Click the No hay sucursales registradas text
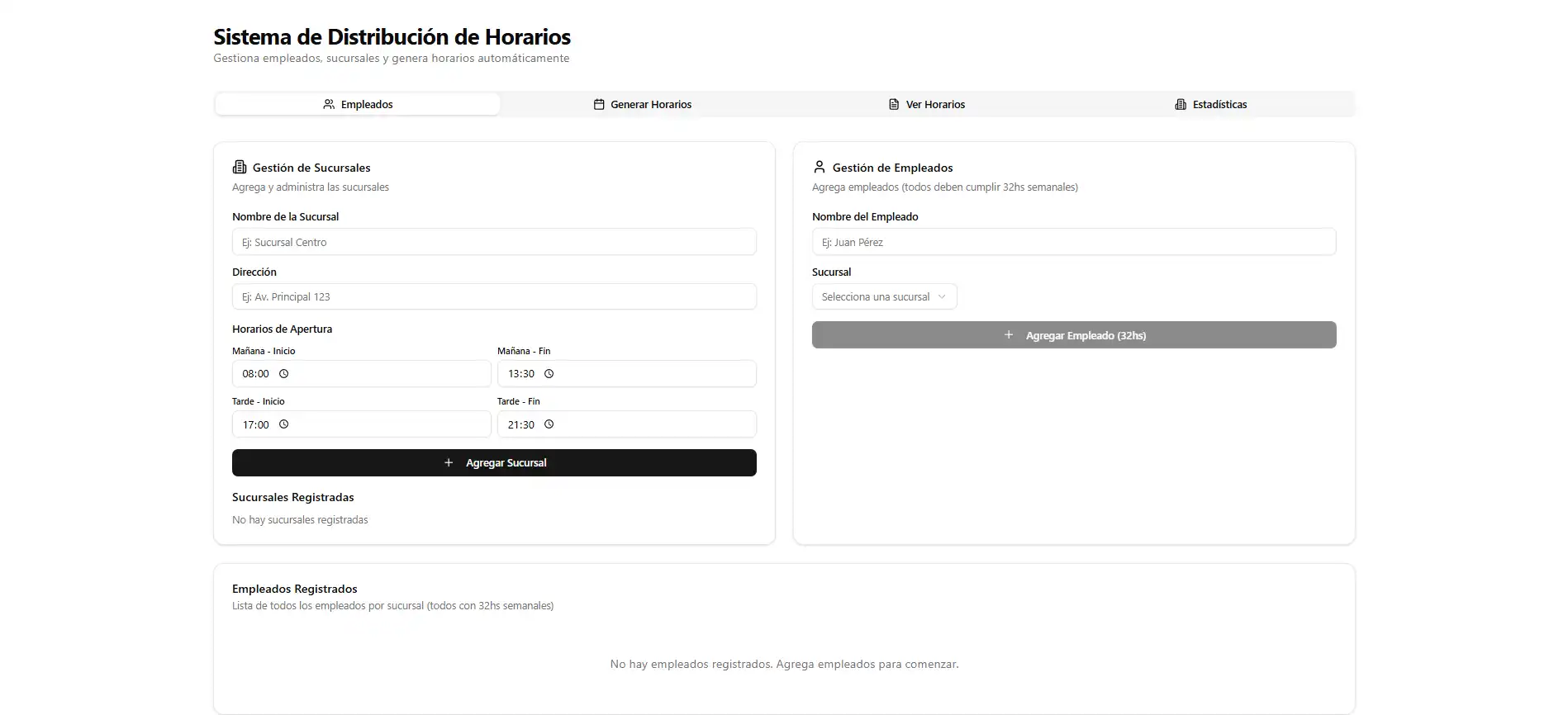Viewport: 1568px width, 715px height. (x=300, y=520)
